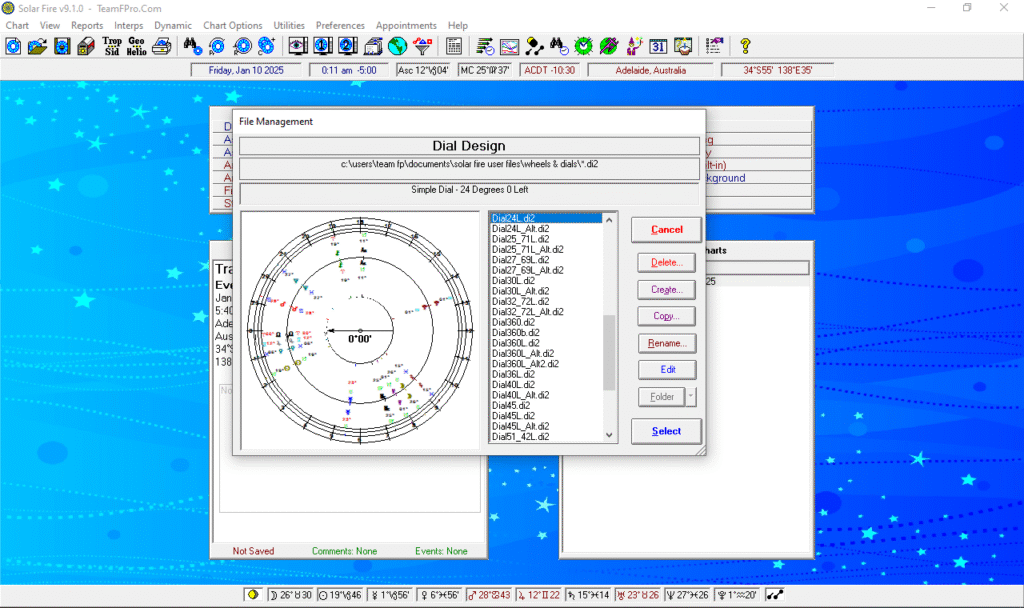Click the birthday cake toolbar icon
Image resolution: width=1024 pixels, height=608 pixels.
click(x=684, y=46)
